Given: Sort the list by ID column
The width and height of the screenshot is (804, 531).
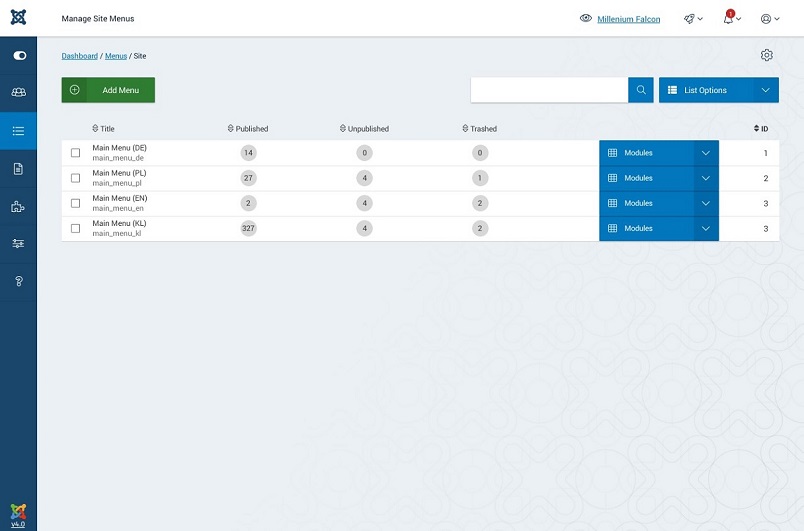Looking at the screenshot, I should tap(761, 129).
